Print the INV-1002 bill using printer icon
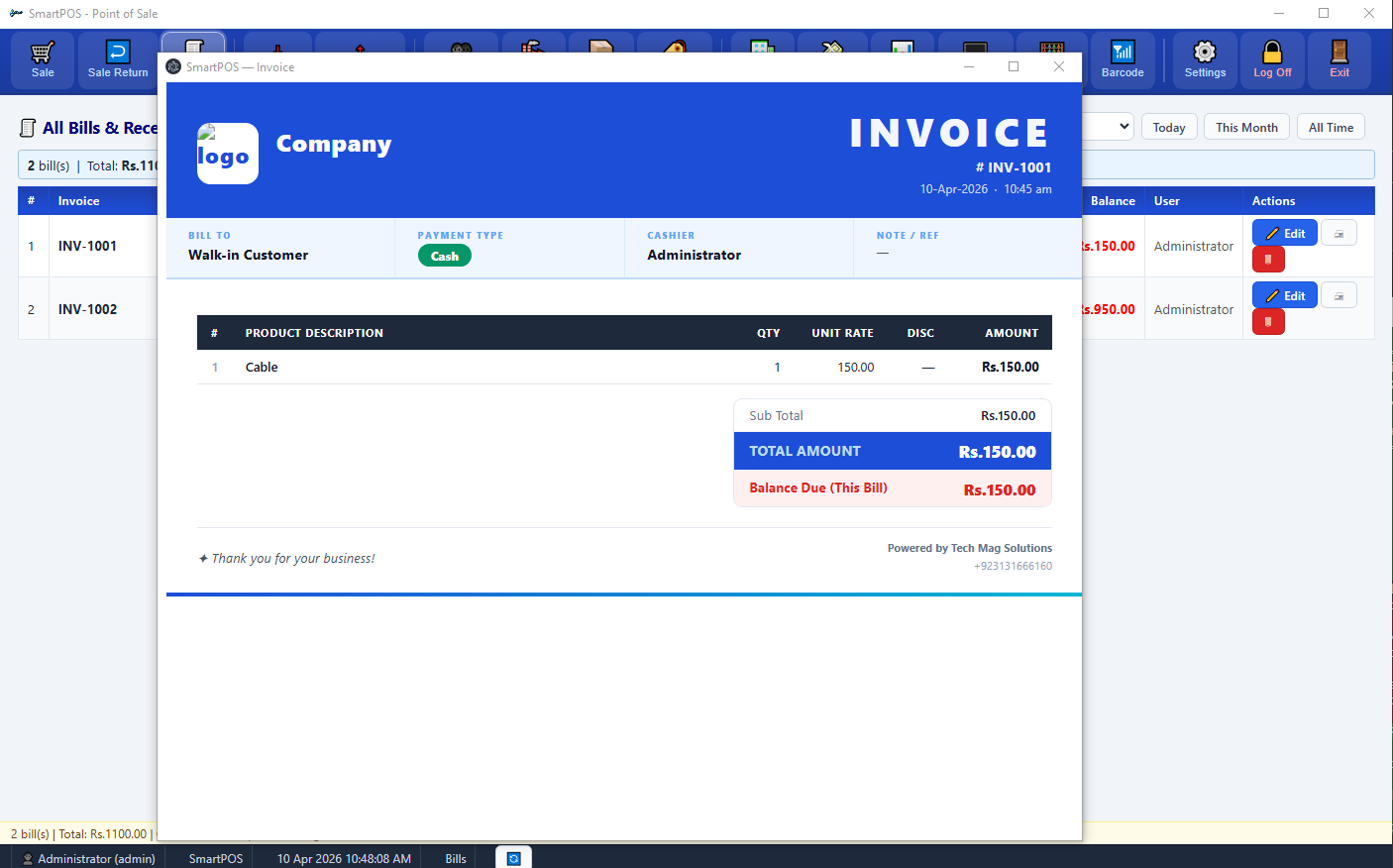Image resolution: width=1393 pixels, height=868 pixels. [x=1339, y=295]
